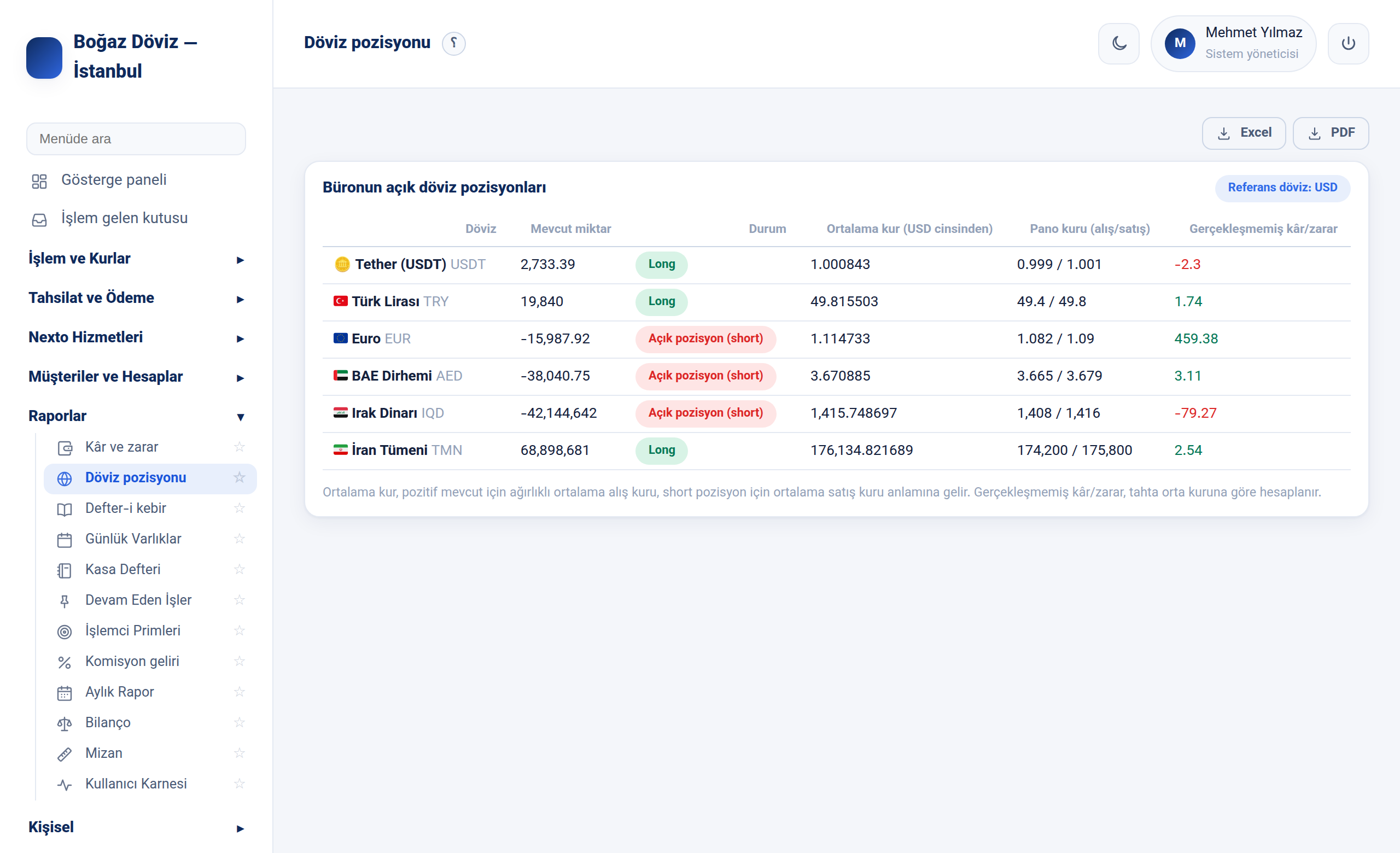Collapse the Raporlar section
This screenshot has width=1400, height=853.
[136, 416]
